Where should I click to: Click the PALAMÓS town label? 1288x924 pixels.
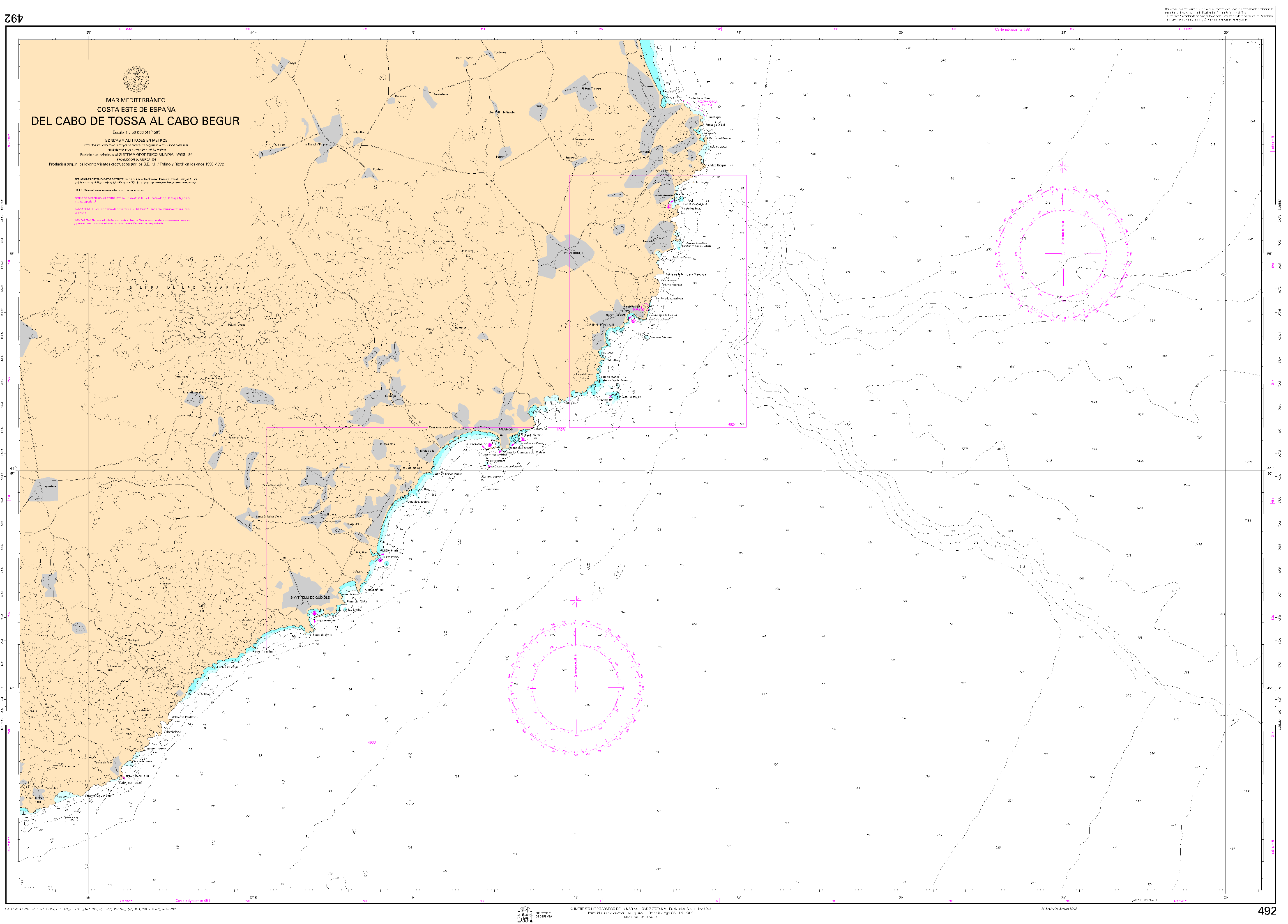pyautogui.click(x=505, y=429)
